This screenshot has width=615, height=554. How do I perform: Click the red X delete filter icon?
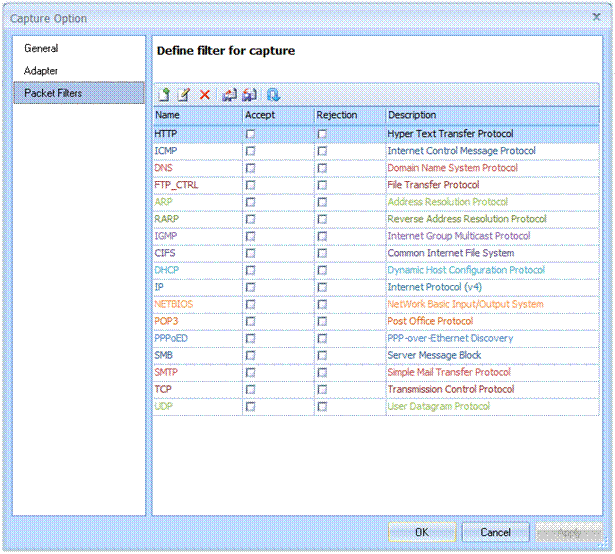(205, 95)
